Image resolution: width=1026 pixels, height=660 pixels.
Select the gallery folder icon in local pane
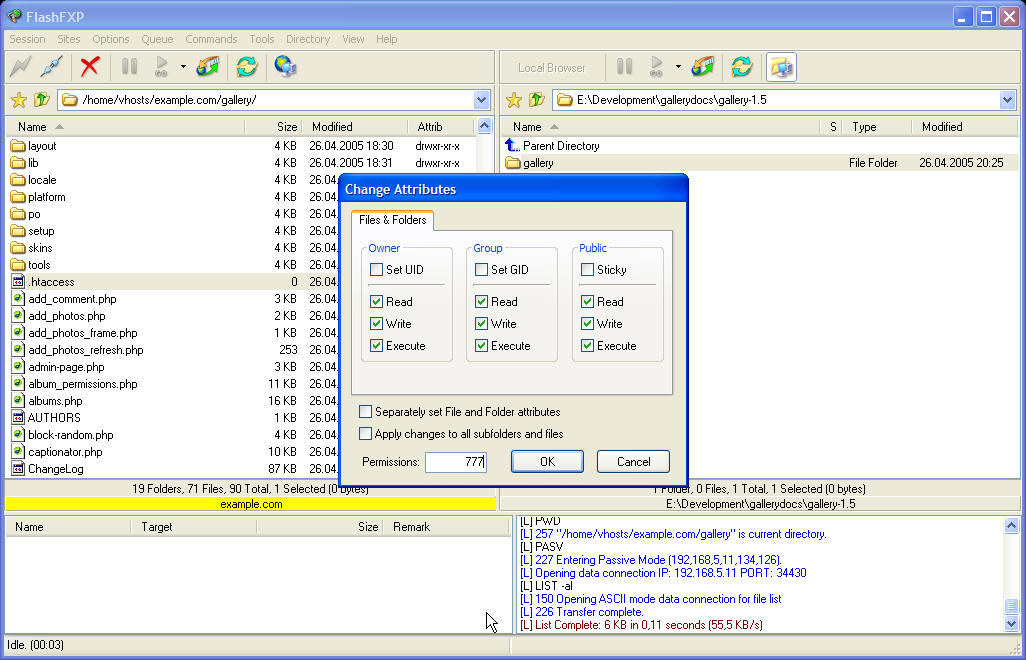[513, 163]
